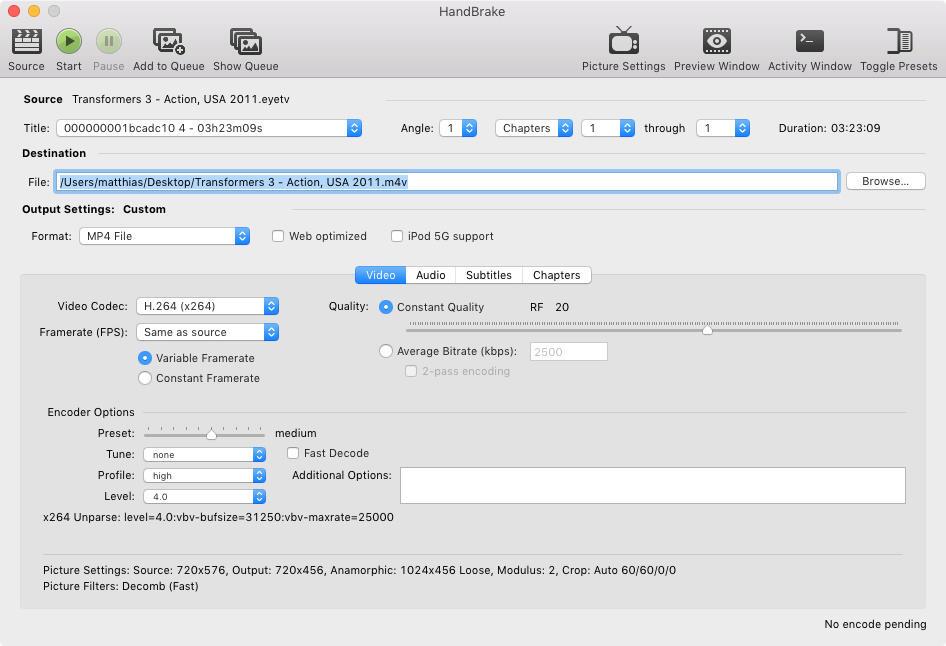Show the encode Queue

tap(245, 45)
